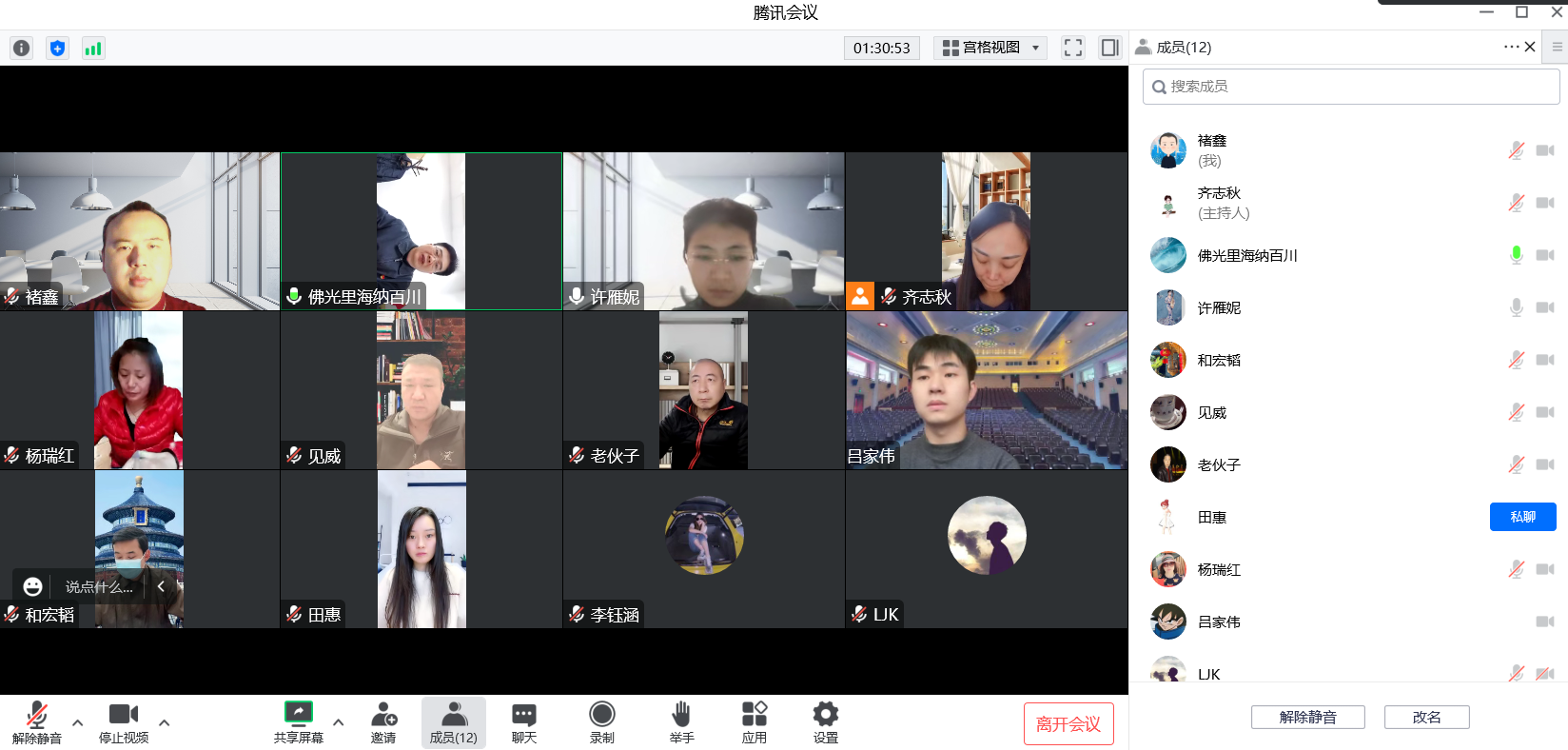Screen dimensions: 1568x750
Task: Start recording the meeting
Action: pyautogui.click(x=602, y=722)
